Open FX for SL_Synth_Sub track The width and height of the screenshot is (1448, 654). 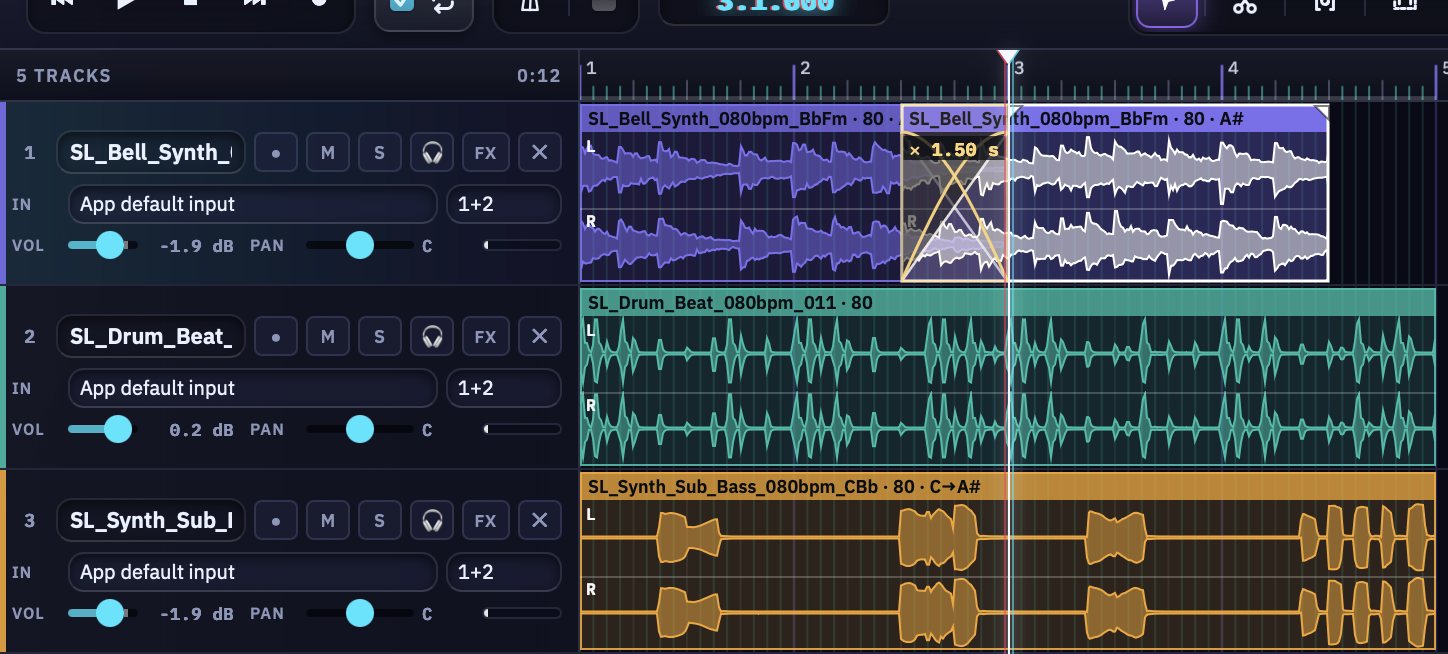485,521
